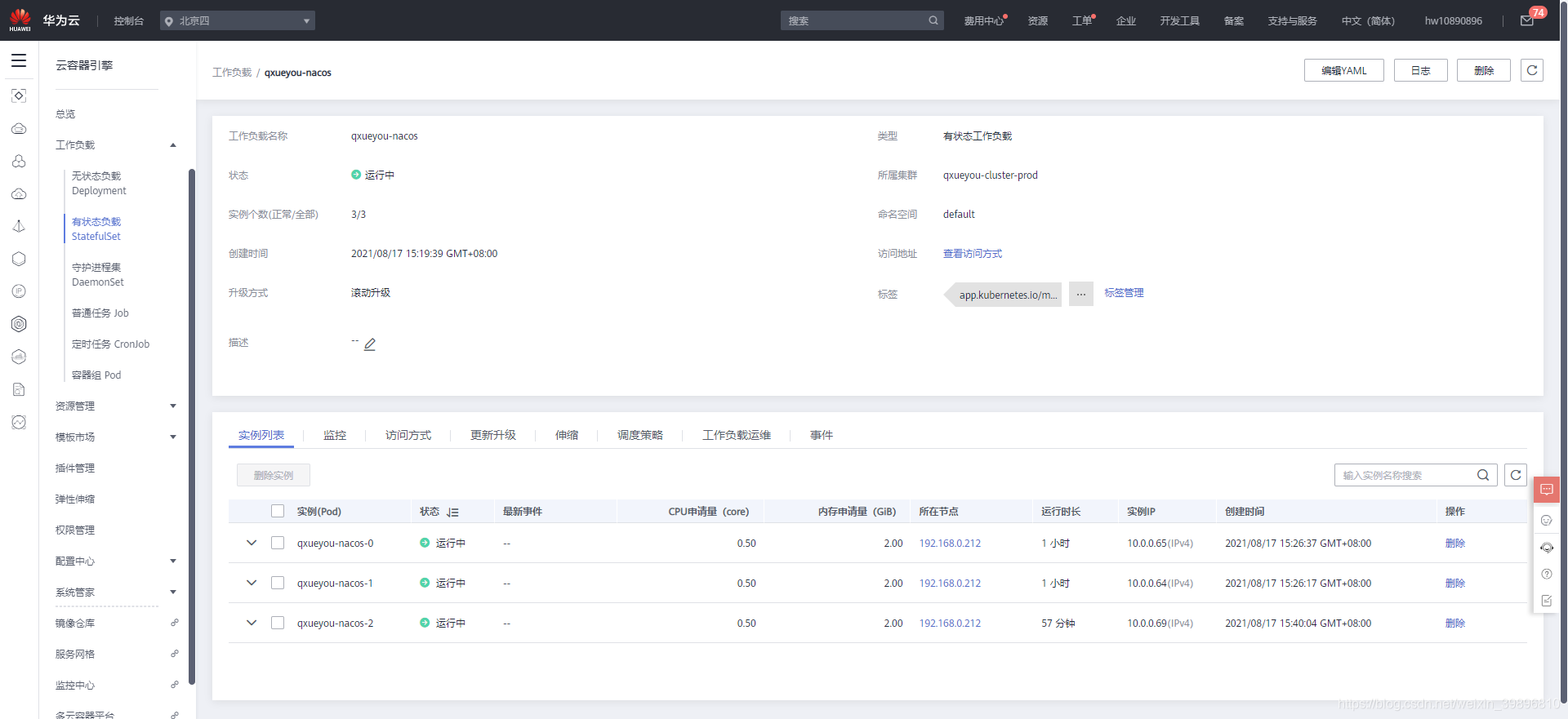Viewport: 1568px width, 719px height.
Task: Click the Huawei Cloud logo
Action: click(x=20, y=20)
